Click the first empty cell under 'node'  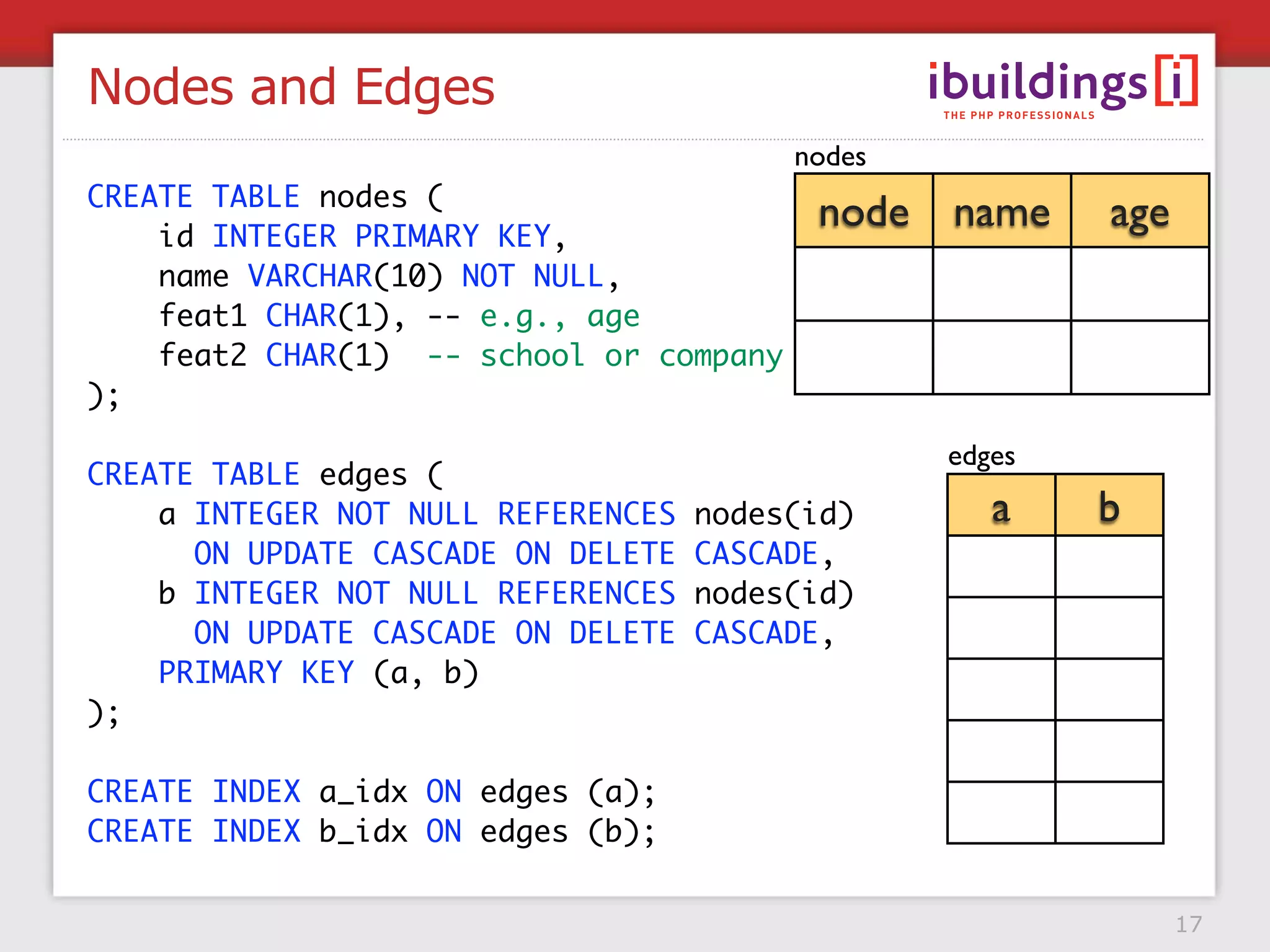(864, 284)
